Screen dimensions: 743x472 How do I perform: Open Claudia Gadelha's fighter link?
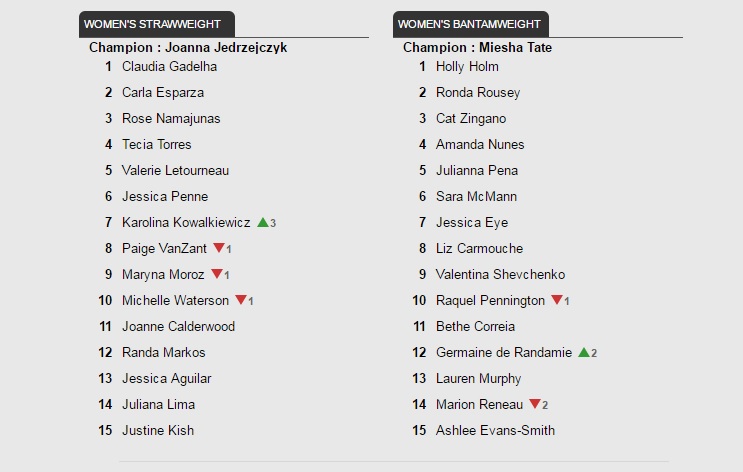(x=170, y=66)
